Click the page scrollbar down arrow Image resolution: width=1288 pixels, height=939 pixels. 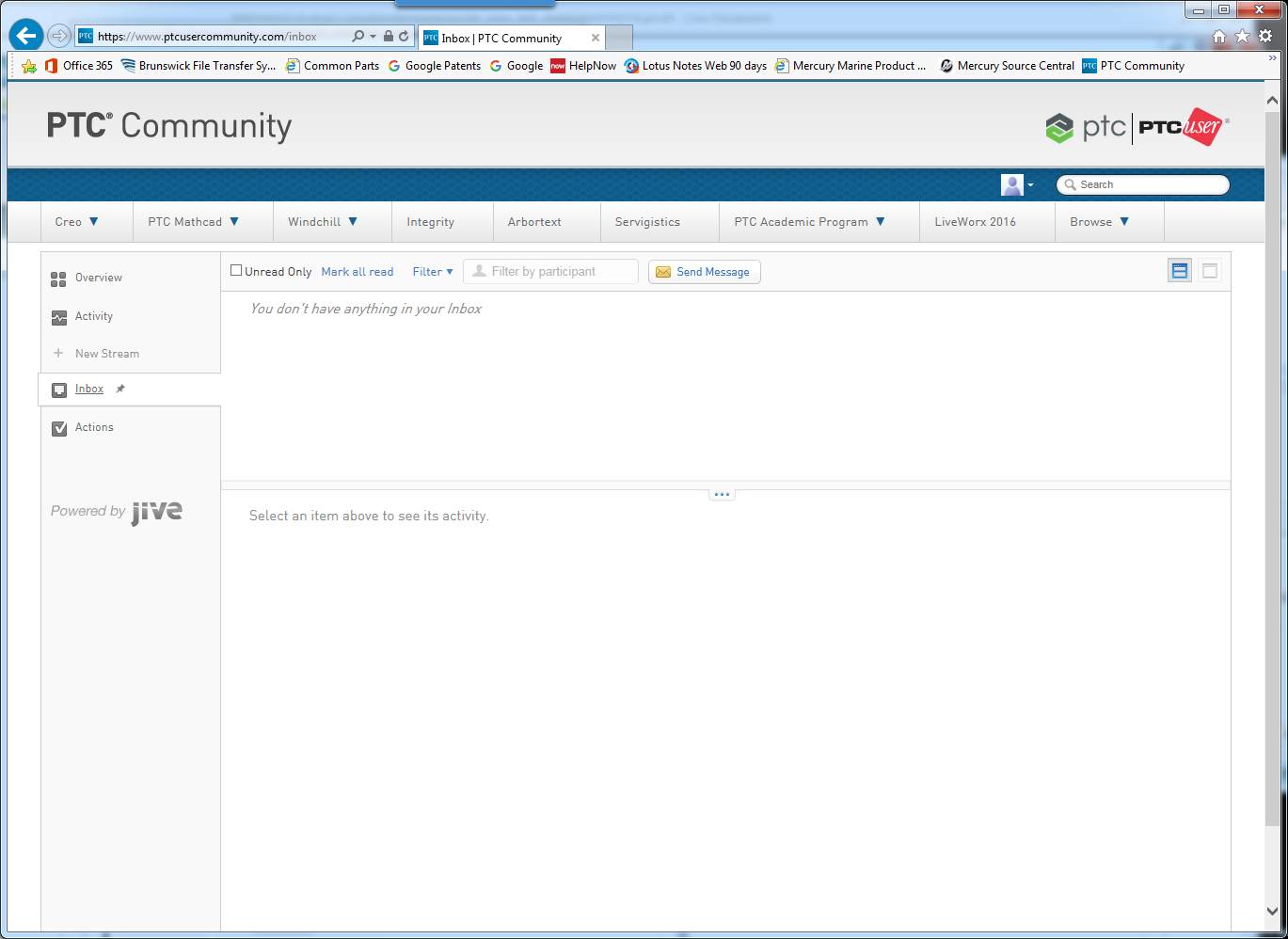(x=1272, y=912)
